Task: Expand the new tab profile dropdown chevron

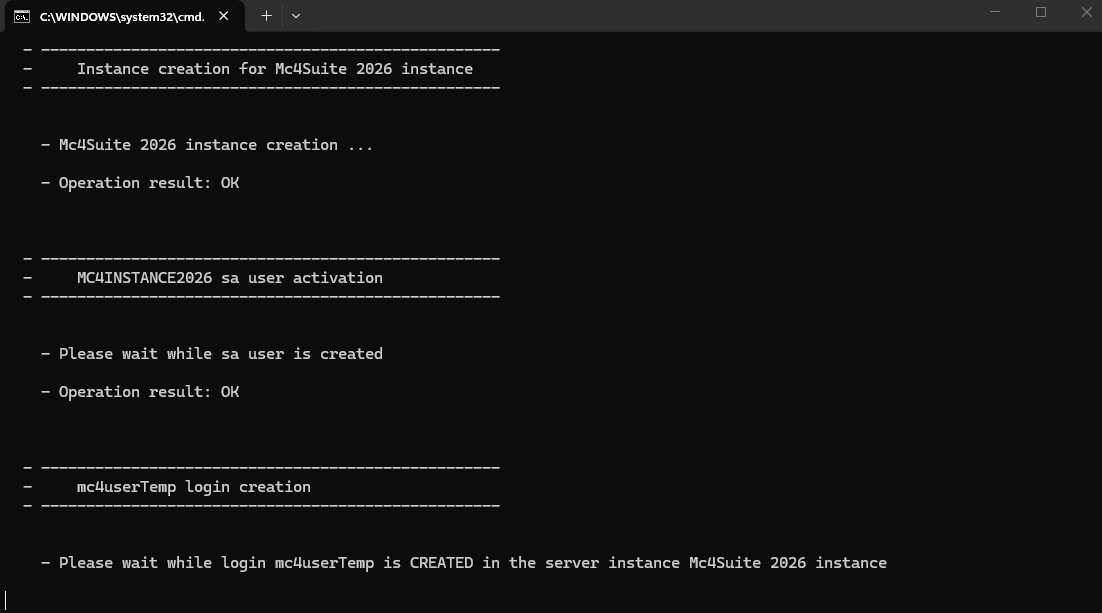Action: (x=296, y=16)
